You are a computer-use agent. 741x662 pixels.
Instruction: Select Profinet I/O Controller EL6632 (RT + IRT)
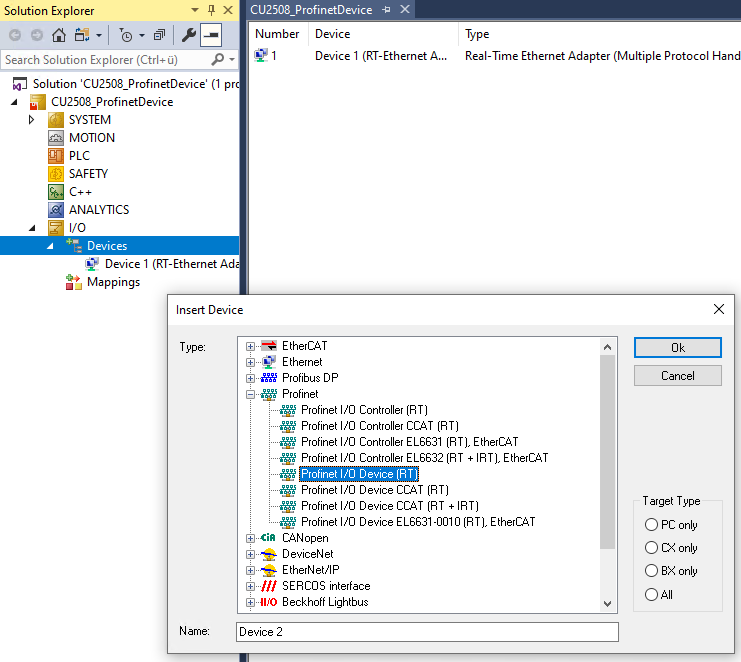425,458
